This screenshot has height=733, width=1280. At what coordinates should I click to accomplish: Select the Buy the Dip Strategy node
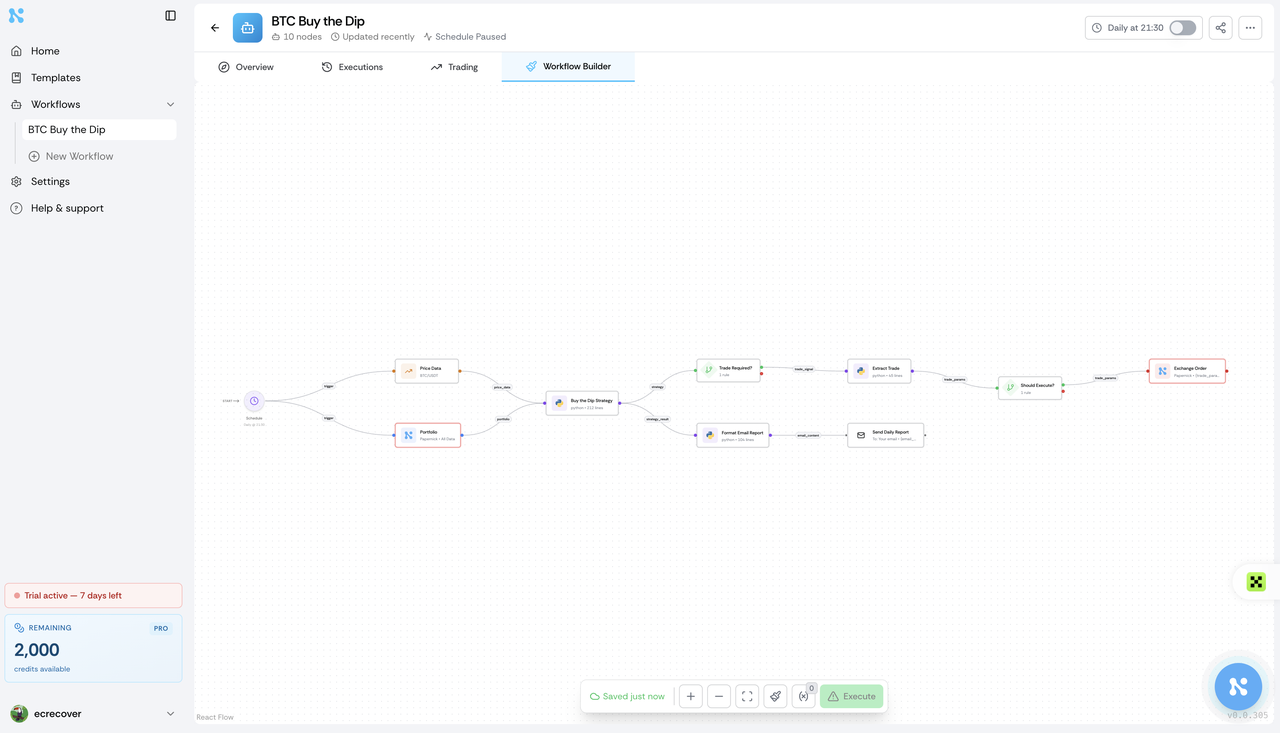[x=582, y=403]
